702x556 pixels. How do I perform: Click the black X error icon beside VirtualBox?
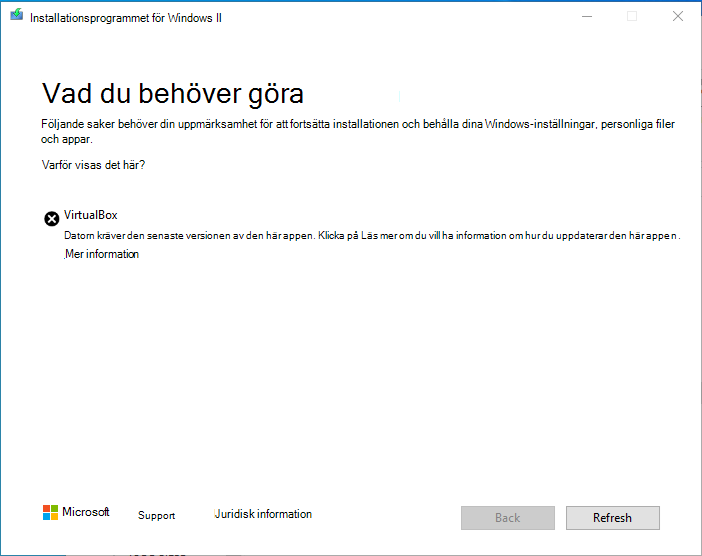point(51,219)
